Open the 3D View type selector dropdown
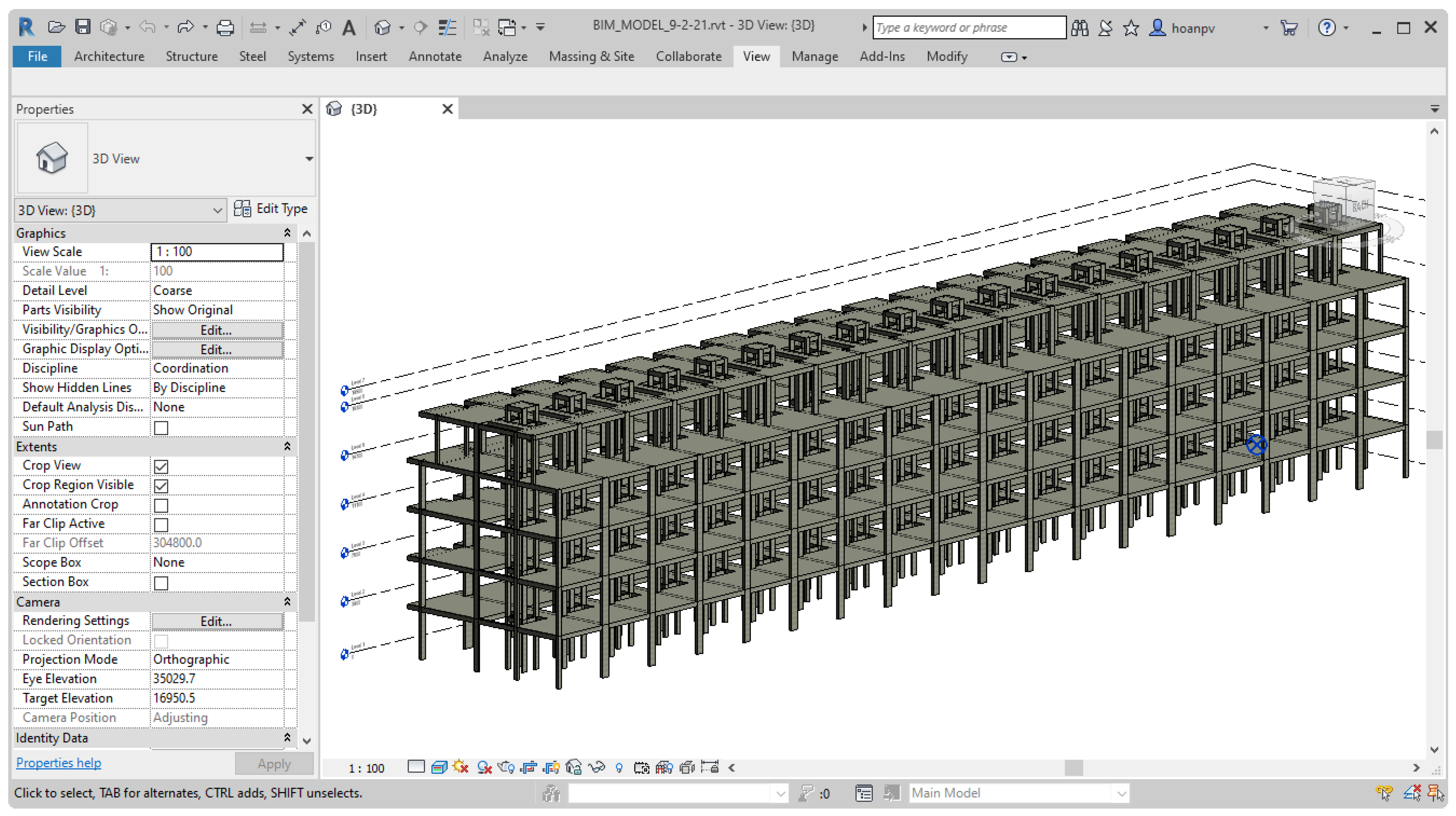Viewport: 1456px width, 816px height. click(308, 159)
